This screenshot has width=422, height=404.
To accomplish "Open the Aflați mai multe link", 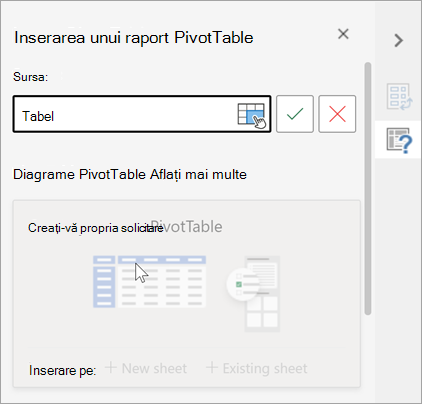I will tap(198, 175).
